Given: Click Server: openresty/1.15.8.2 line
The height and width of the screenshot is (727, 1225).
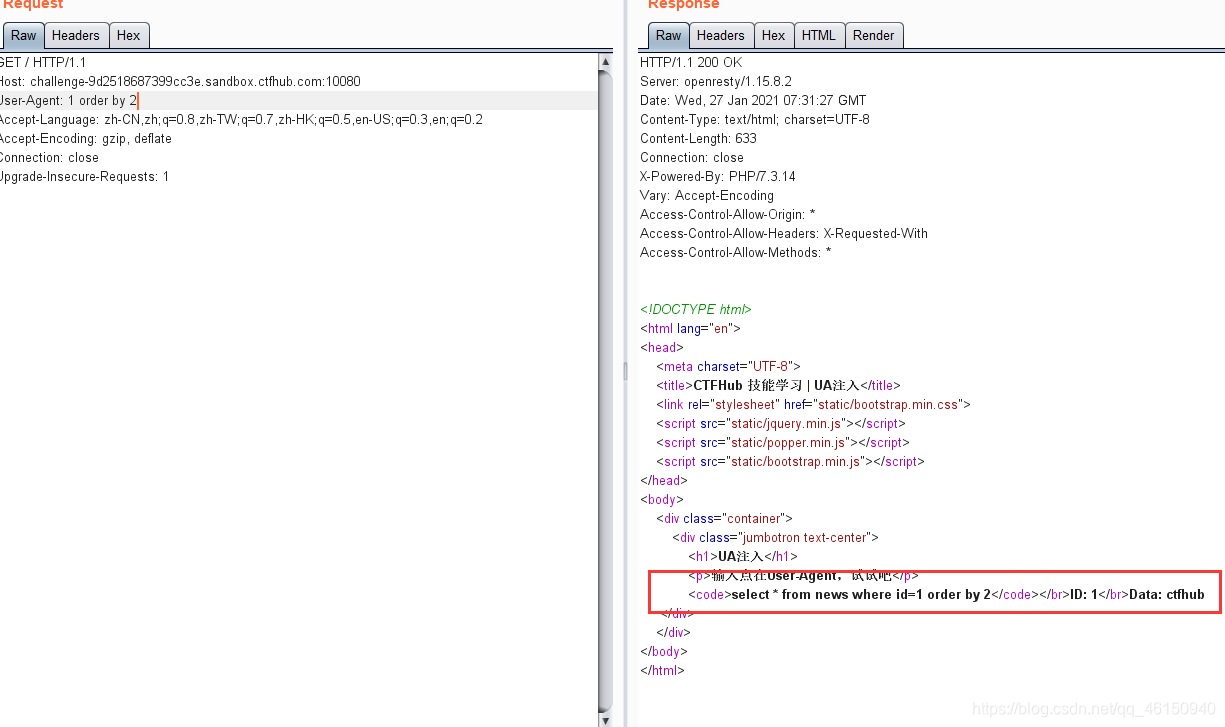Looking at the screenshot, I should point(716,82).
